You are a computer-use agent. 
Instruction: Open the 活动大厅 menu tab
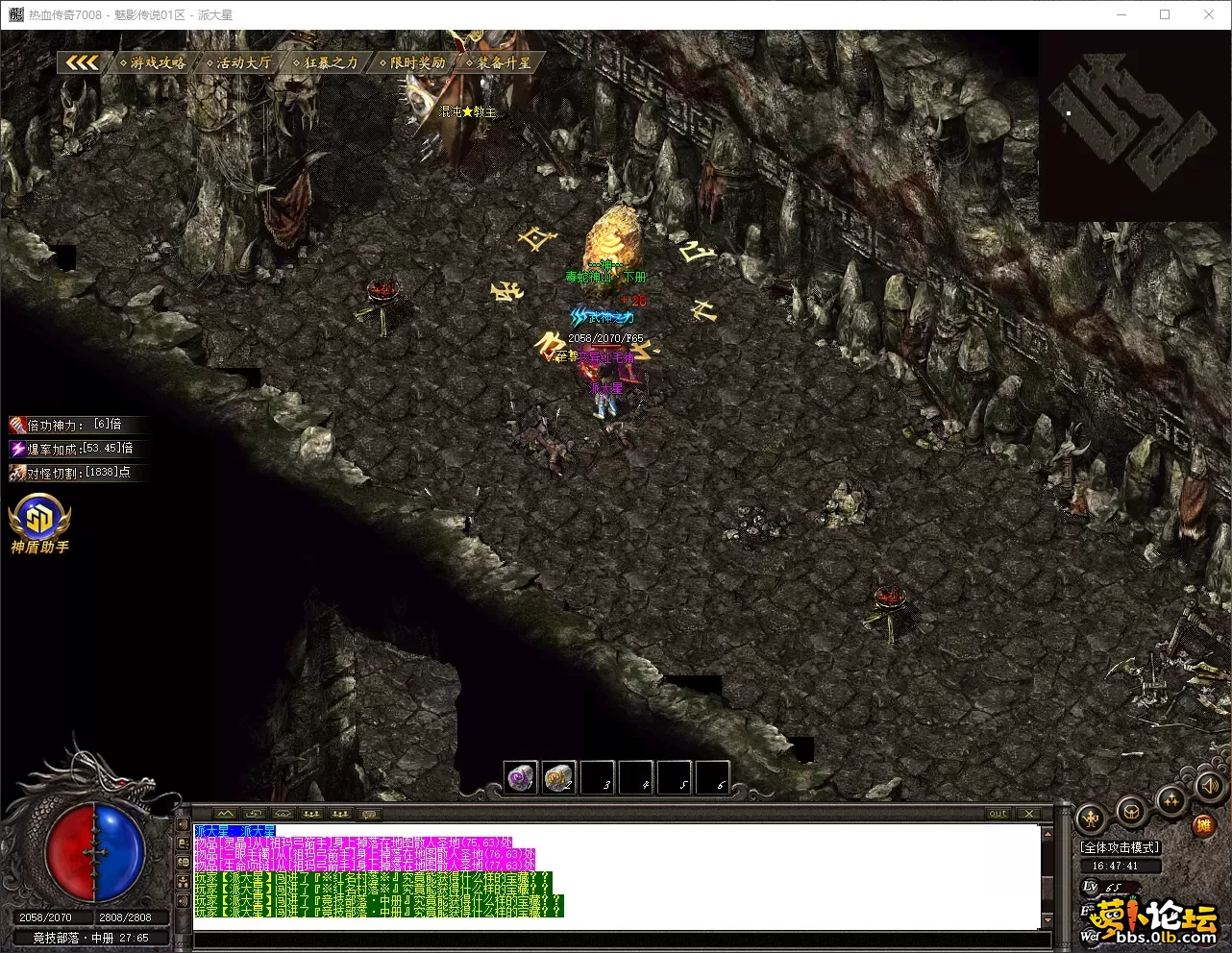tap(240, 62)
